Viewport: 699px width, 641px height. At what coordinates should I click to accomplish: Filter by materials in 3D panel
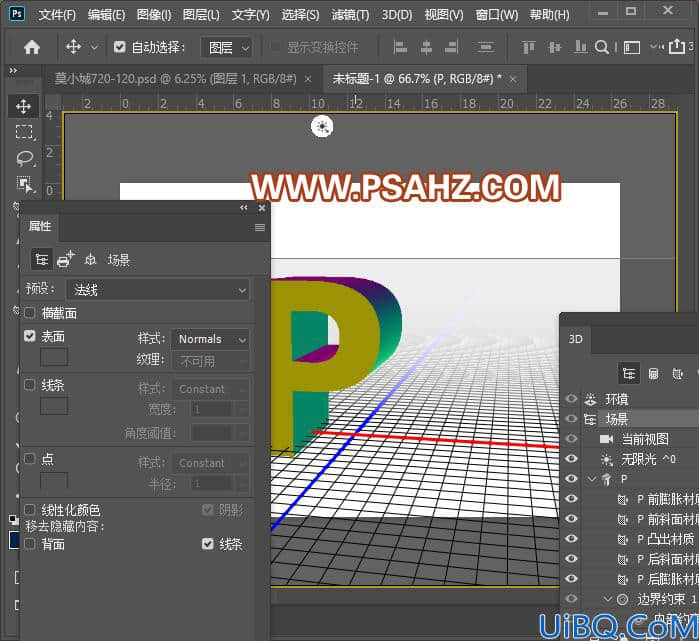pyautogui.click(x=678, y=374)
